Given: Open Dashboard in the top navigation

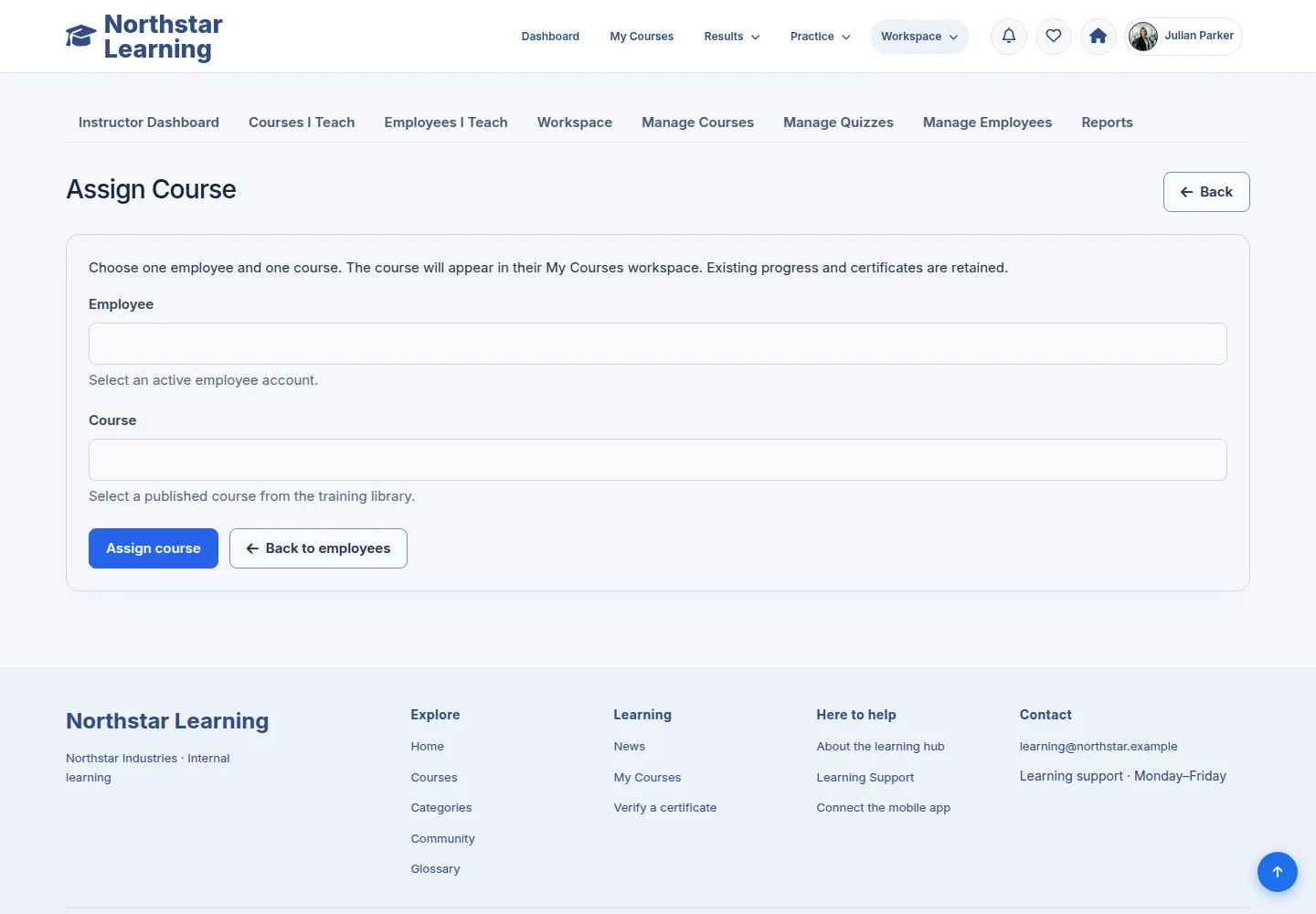Looking at the screenshot, I should (550, 37).
